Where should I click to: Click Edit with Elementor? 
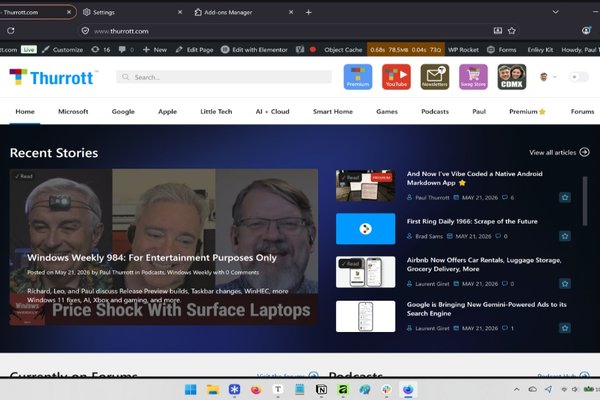coord(254,49)
